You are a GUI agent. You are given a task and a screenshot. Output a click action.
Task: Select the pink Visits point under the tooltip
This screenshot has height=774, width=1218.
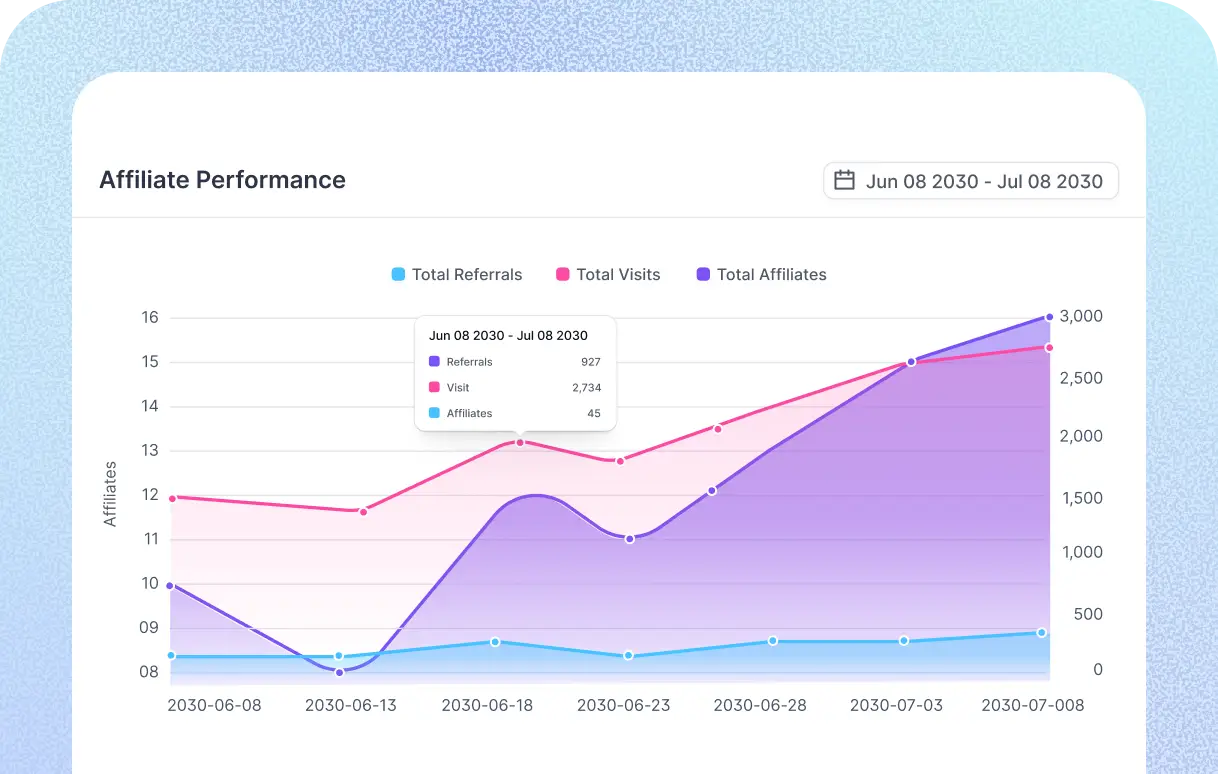[520, 442]
